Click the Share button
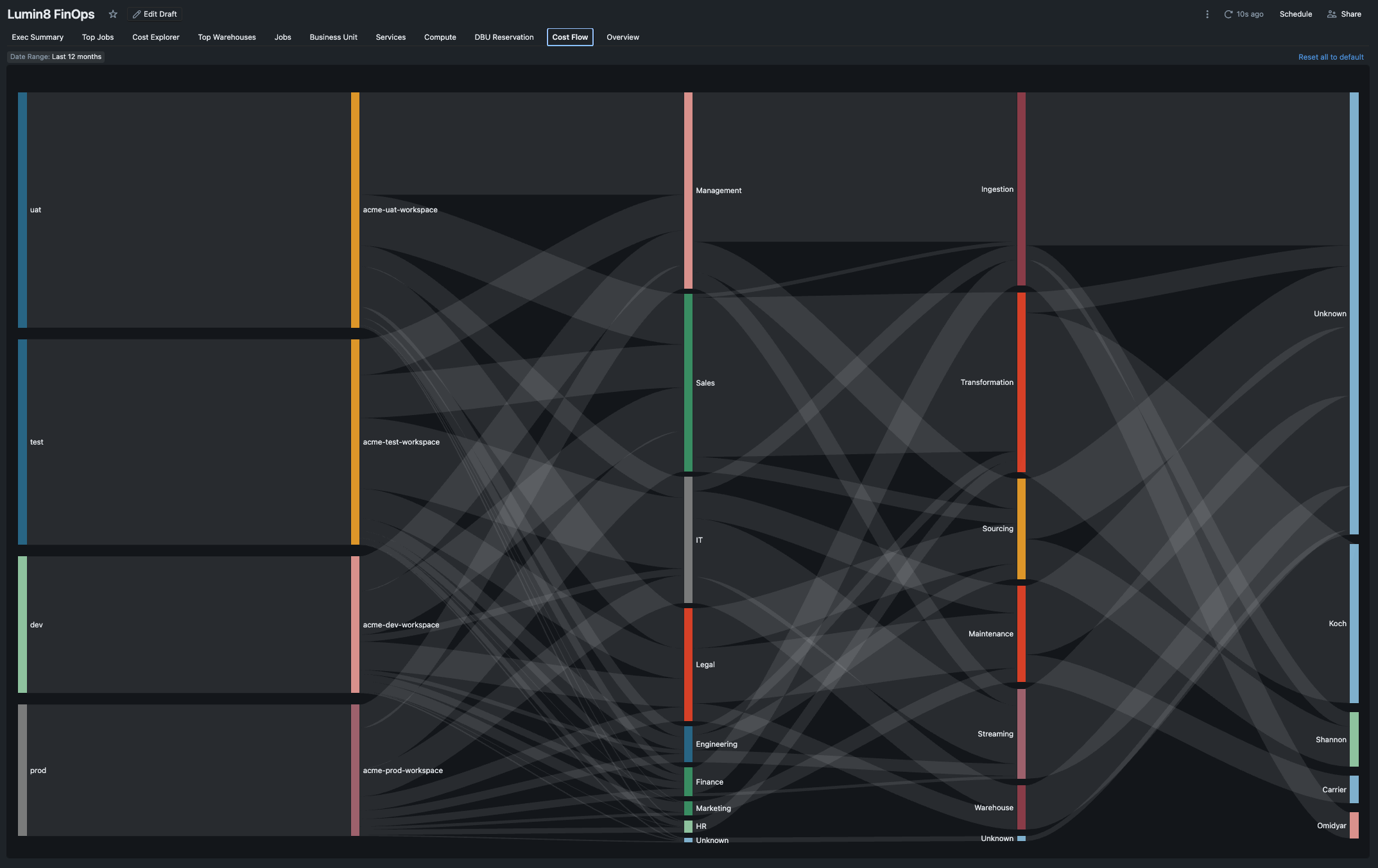The image size is (1378, 868). 1344,14
